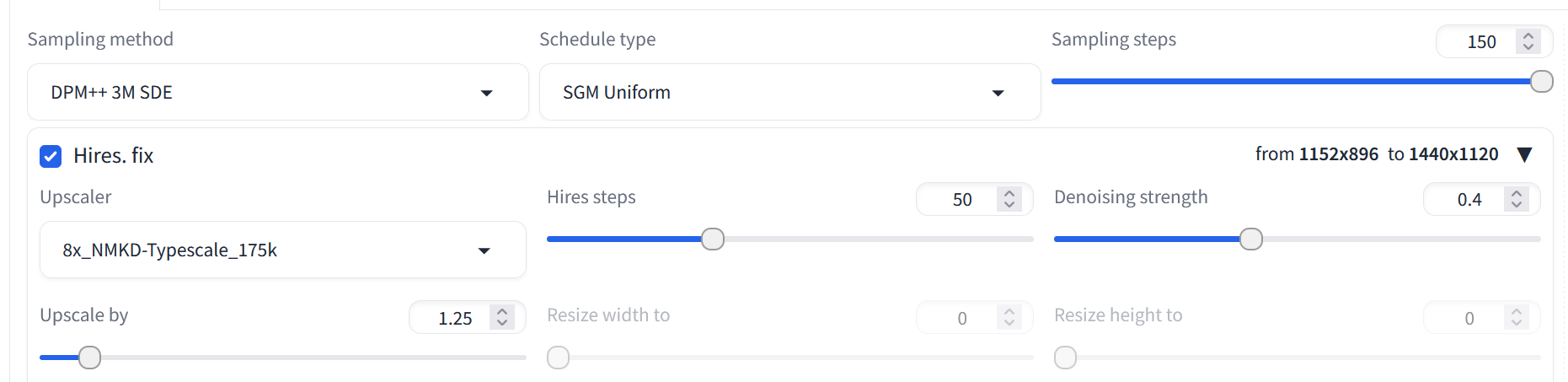The width and height of the screenshot is (1568, 382).
Task: Decrease Upscale by value with down arrow
Action: click(502, 323)
